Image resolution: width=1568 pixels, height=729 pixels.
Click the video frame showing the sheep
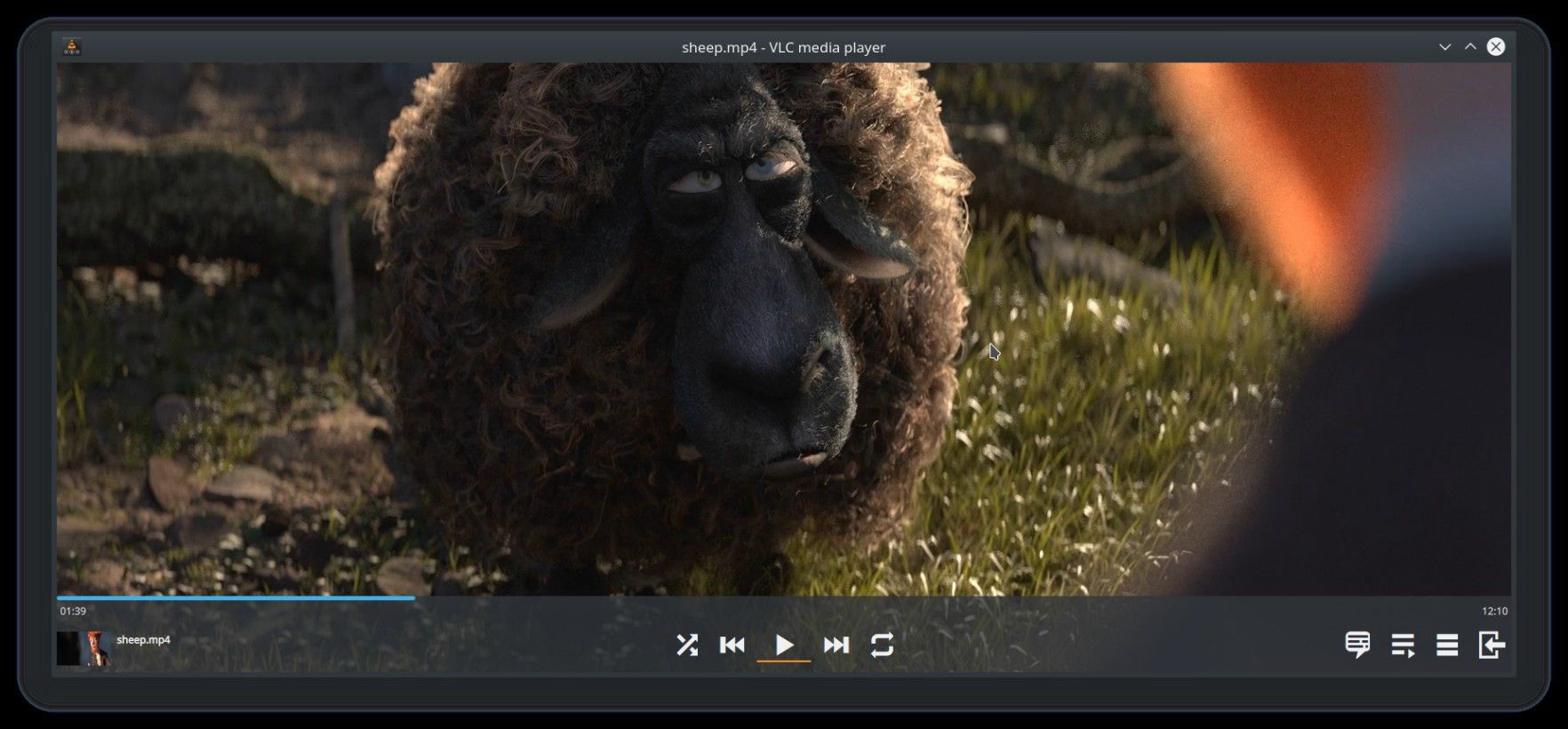(x=784, y=329)
